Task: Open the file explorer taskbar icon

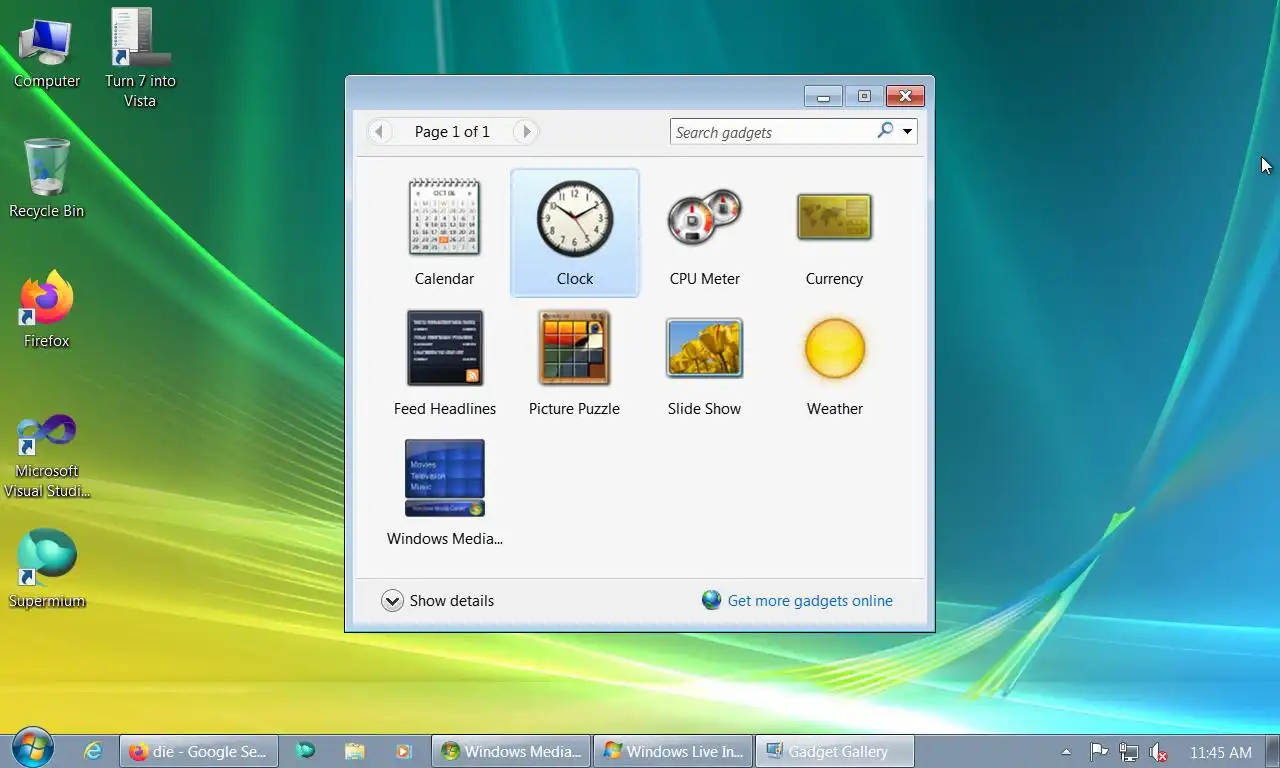Action: 354,751
